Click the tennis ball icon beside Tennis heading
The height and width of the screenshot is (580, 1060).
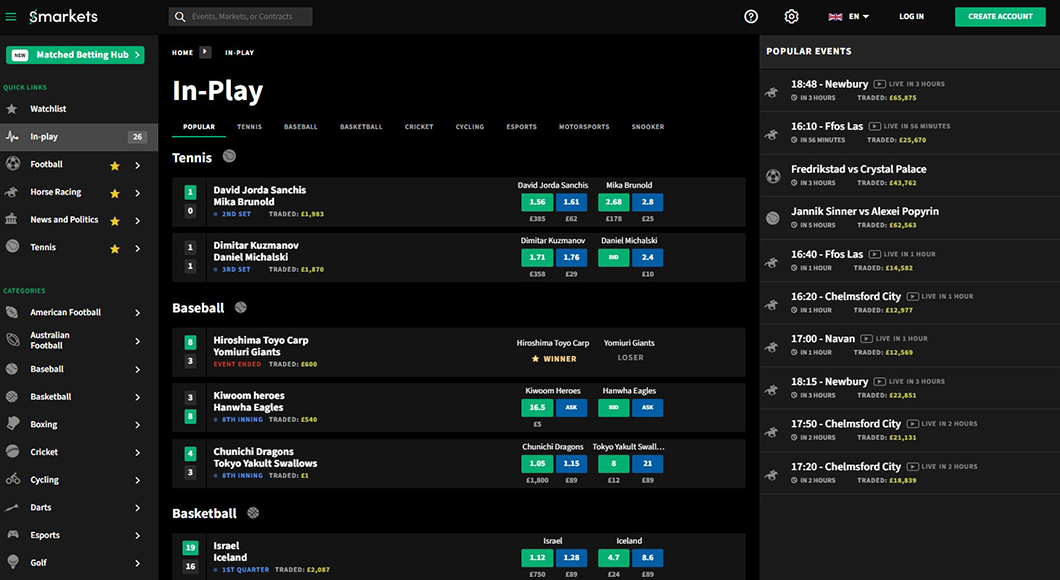pos(229,156)
